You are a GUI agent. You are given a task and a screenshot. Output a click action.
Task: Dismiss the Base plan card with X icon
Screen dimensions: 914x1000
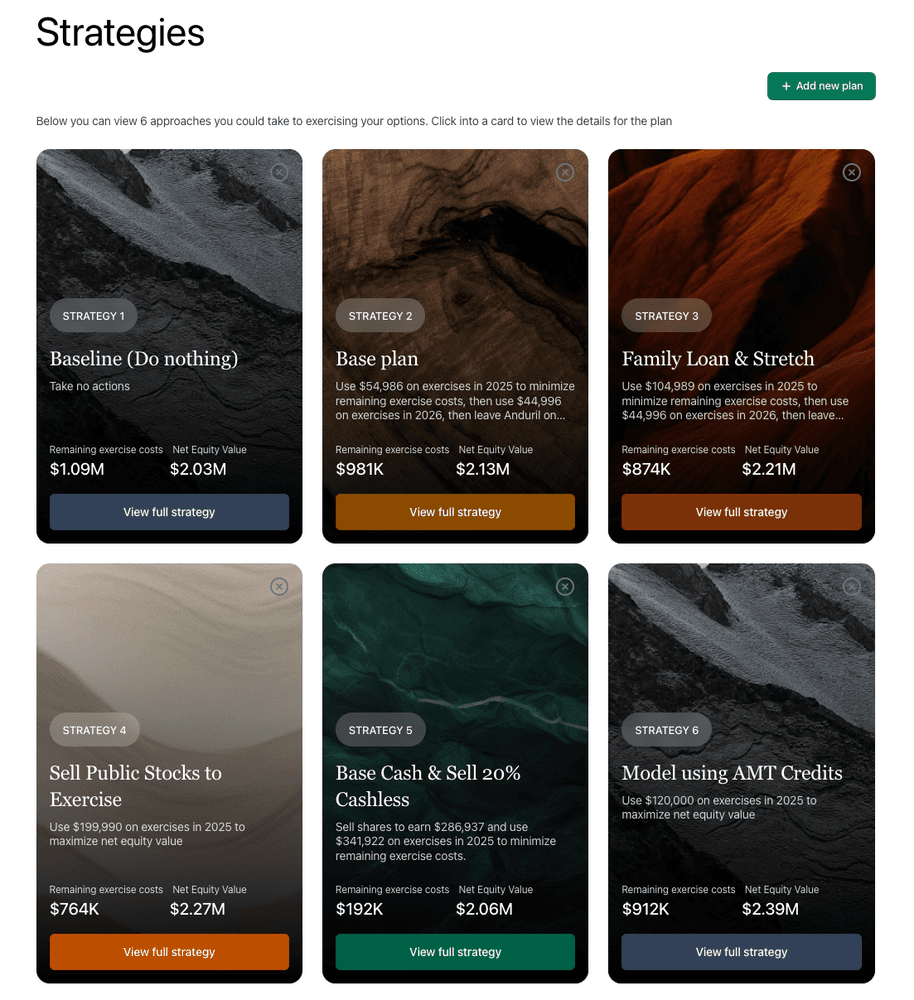point(565,172)
